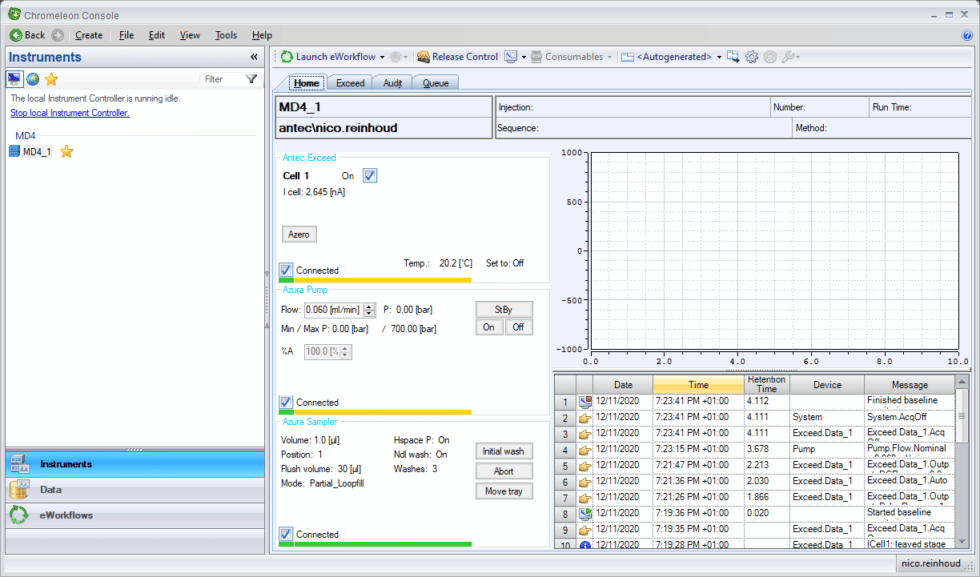The height and width of the screenshot is (577, 980).
Task: Click the Stop local Instrument Controller link
Action: click(x=69, y=113)
